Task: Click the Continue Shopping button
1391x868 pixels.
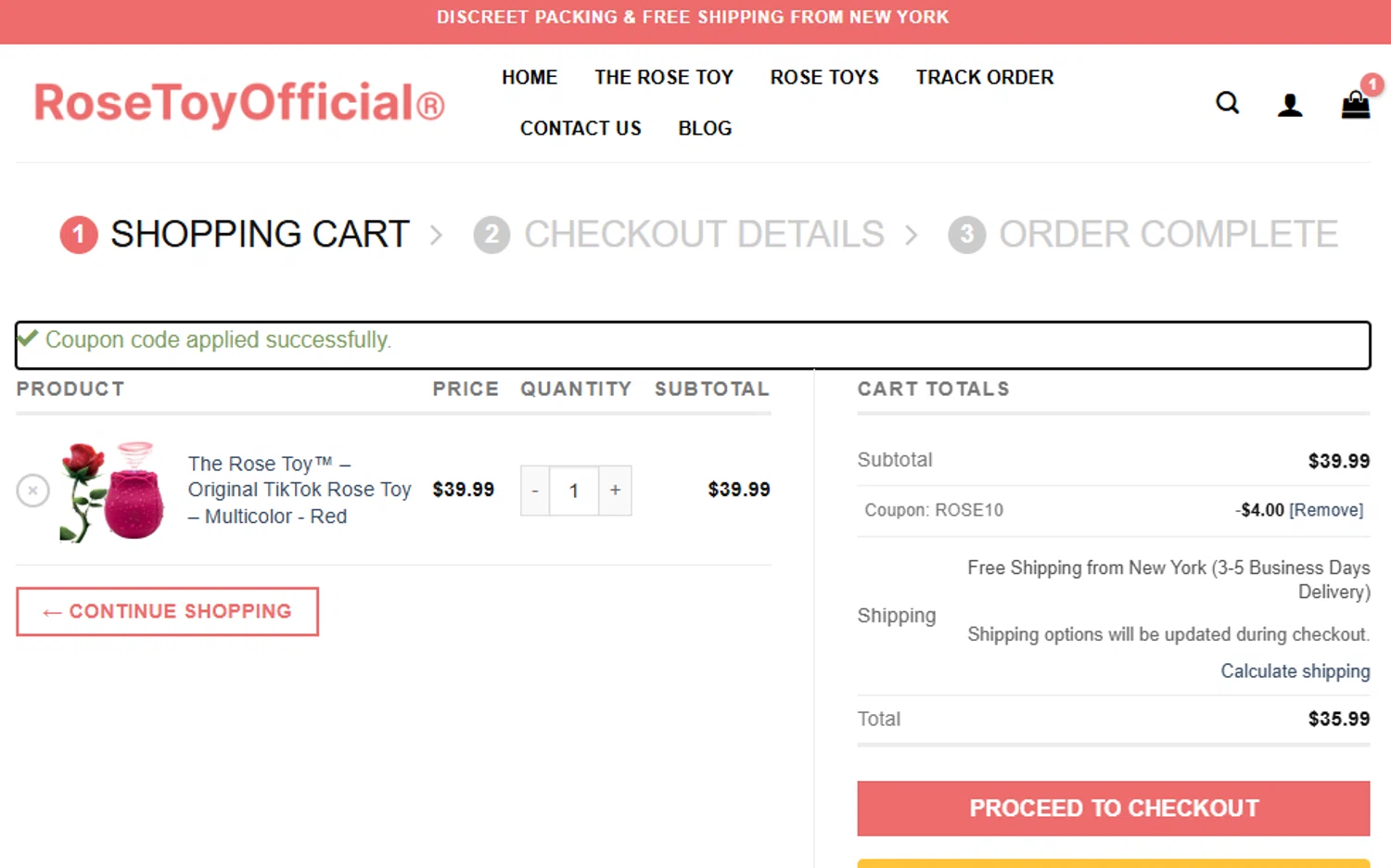Action: [167, 612]
